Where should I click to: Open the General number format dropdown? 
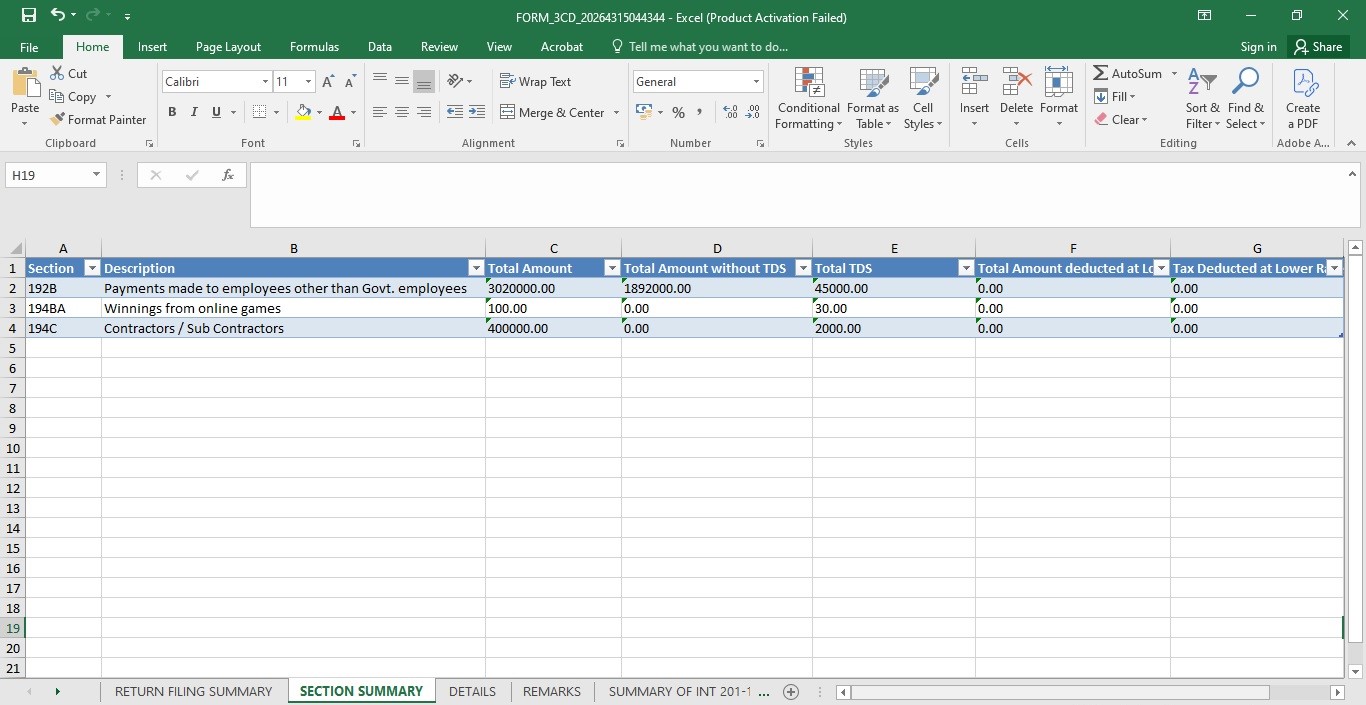[x=756, y=82]
